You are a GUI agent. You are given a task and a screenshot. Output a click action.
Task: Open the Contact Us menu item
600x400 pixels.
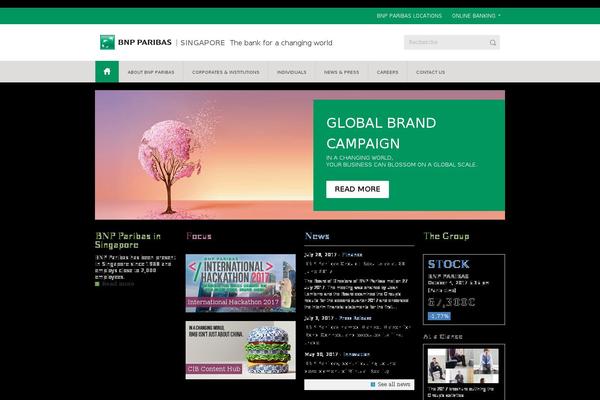point(430,72)
